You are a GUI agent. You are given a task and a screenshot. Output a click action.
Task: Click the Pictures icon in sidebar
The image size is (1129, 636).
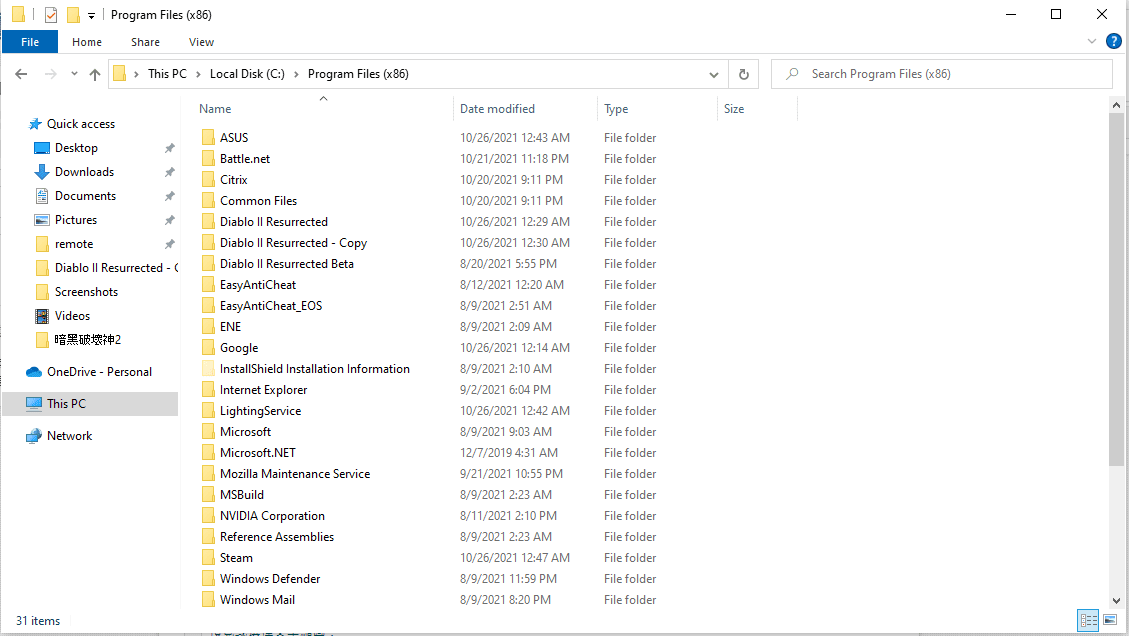pyautogui.click(x=42, y=220)
